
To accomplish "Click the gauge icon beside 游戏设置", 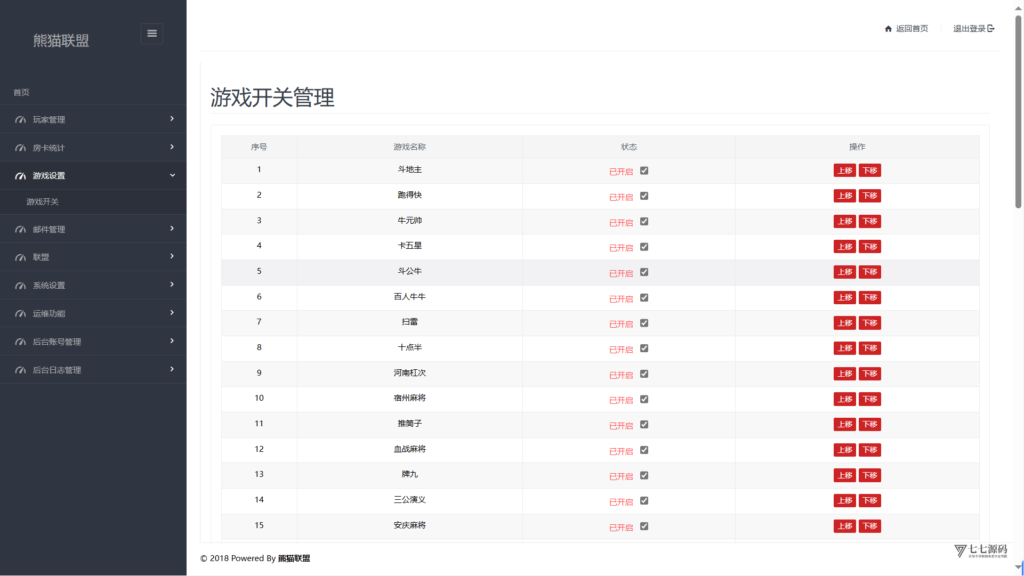I will tap(20, 176).
